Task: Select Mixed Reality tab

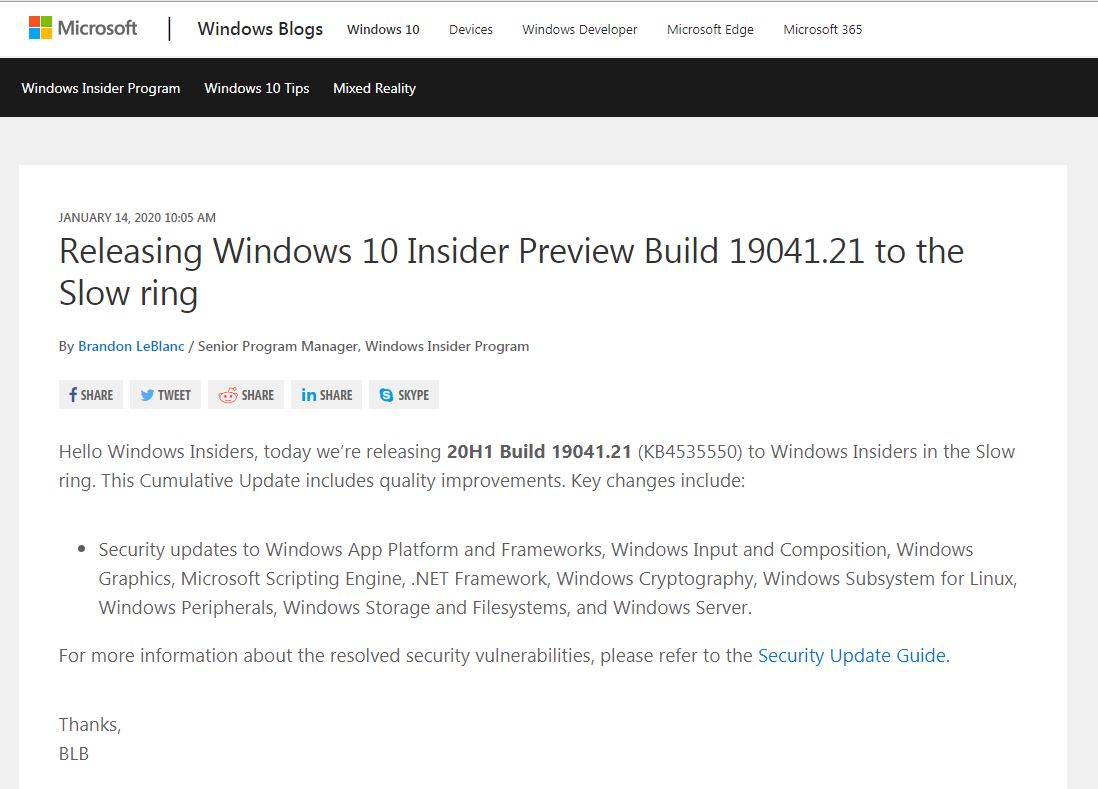Action: [375, 88]
